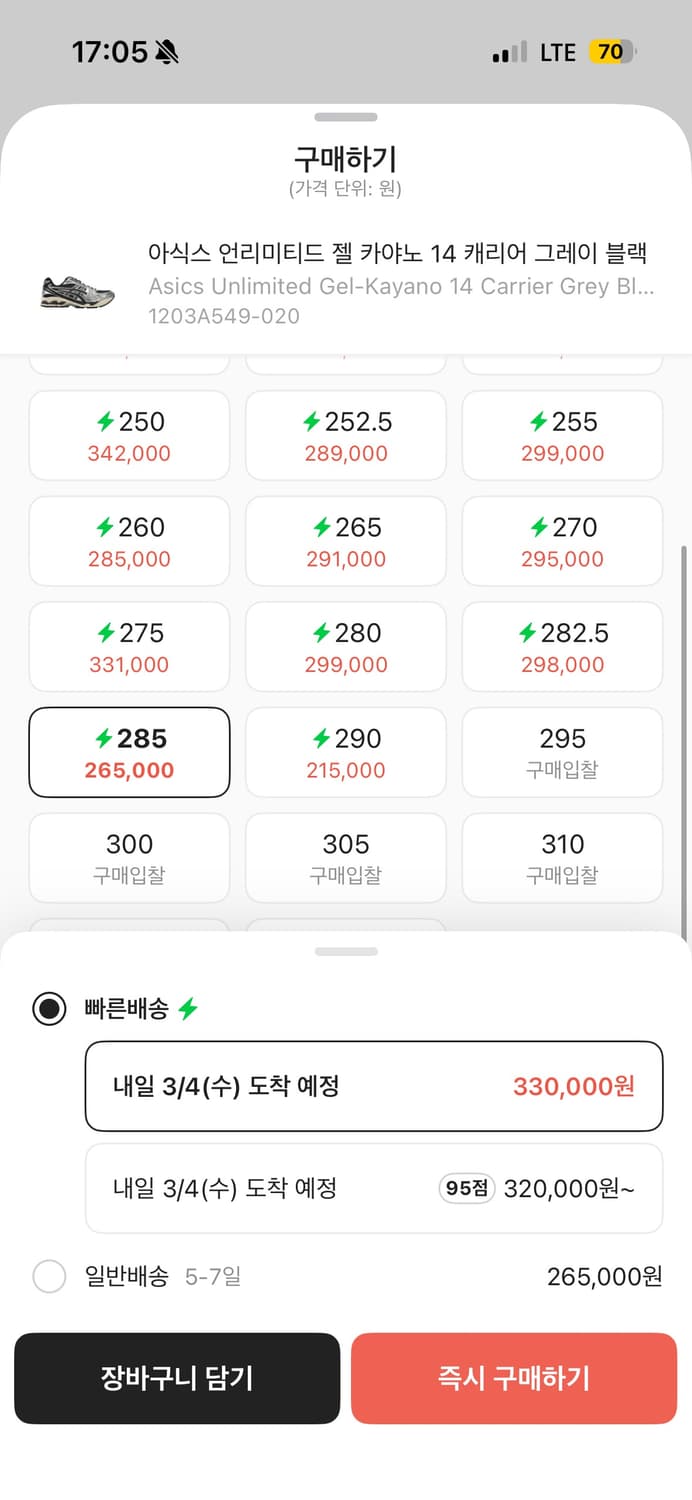This screenshot has height=1500, width=692.
Task: Tap the 95점 score badge
Action: click(465, 1188)
